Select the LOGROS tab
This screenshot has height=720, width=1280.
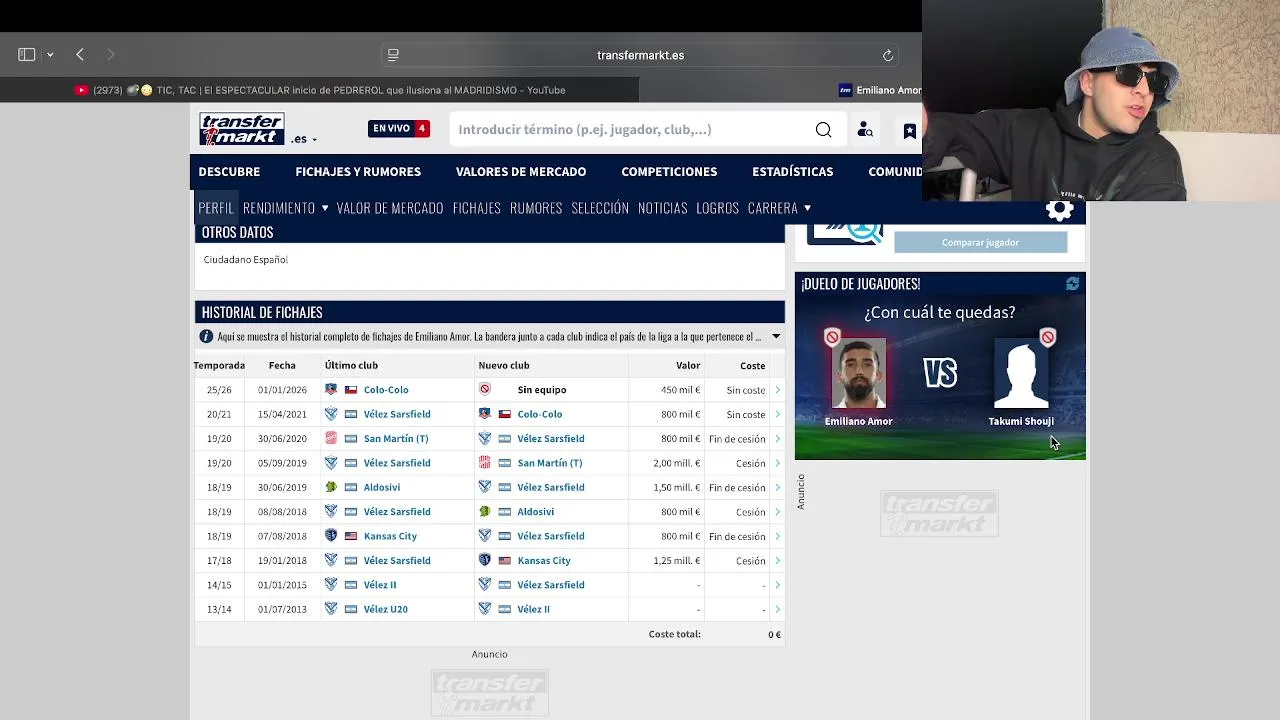[x=718, y=208]
